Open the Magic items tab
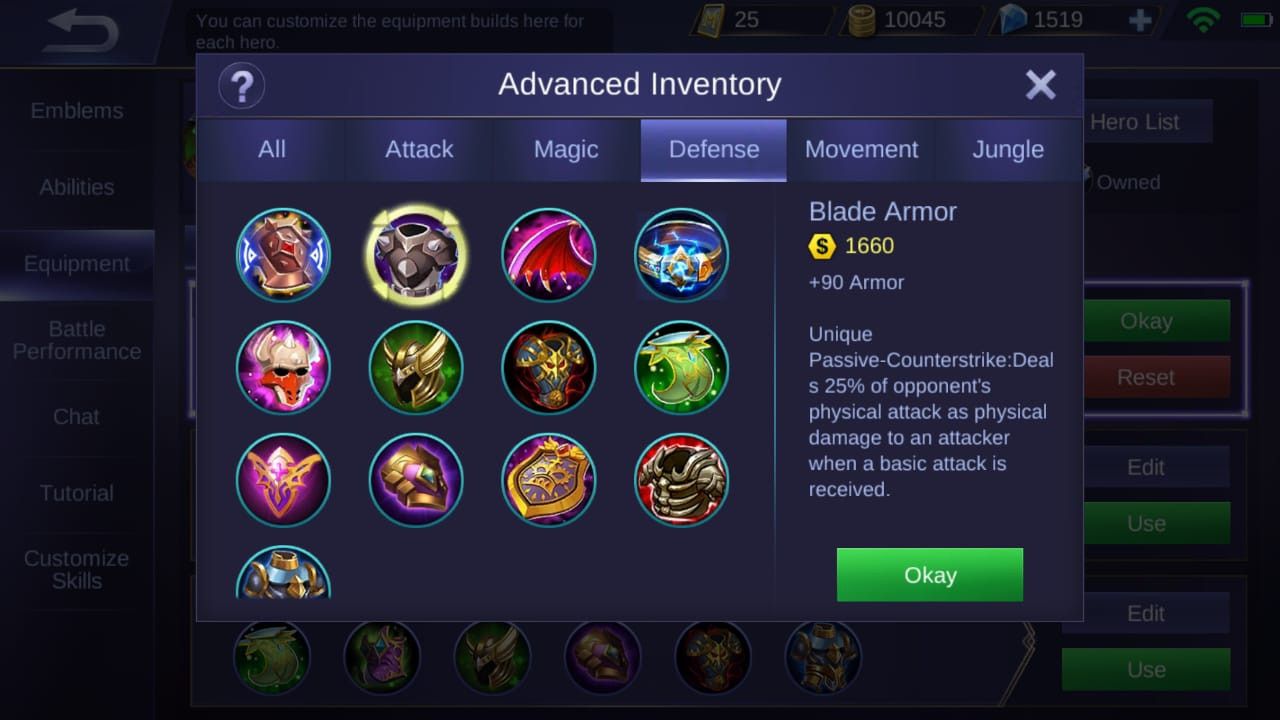The height and width of the screenshot is (720, 1280). (566, 150)
